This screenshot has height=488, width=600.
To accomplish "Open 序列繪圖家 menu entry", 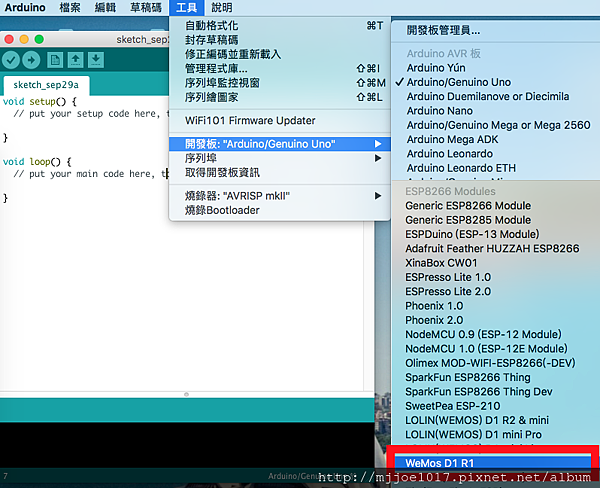I will [x=279, y=97].
